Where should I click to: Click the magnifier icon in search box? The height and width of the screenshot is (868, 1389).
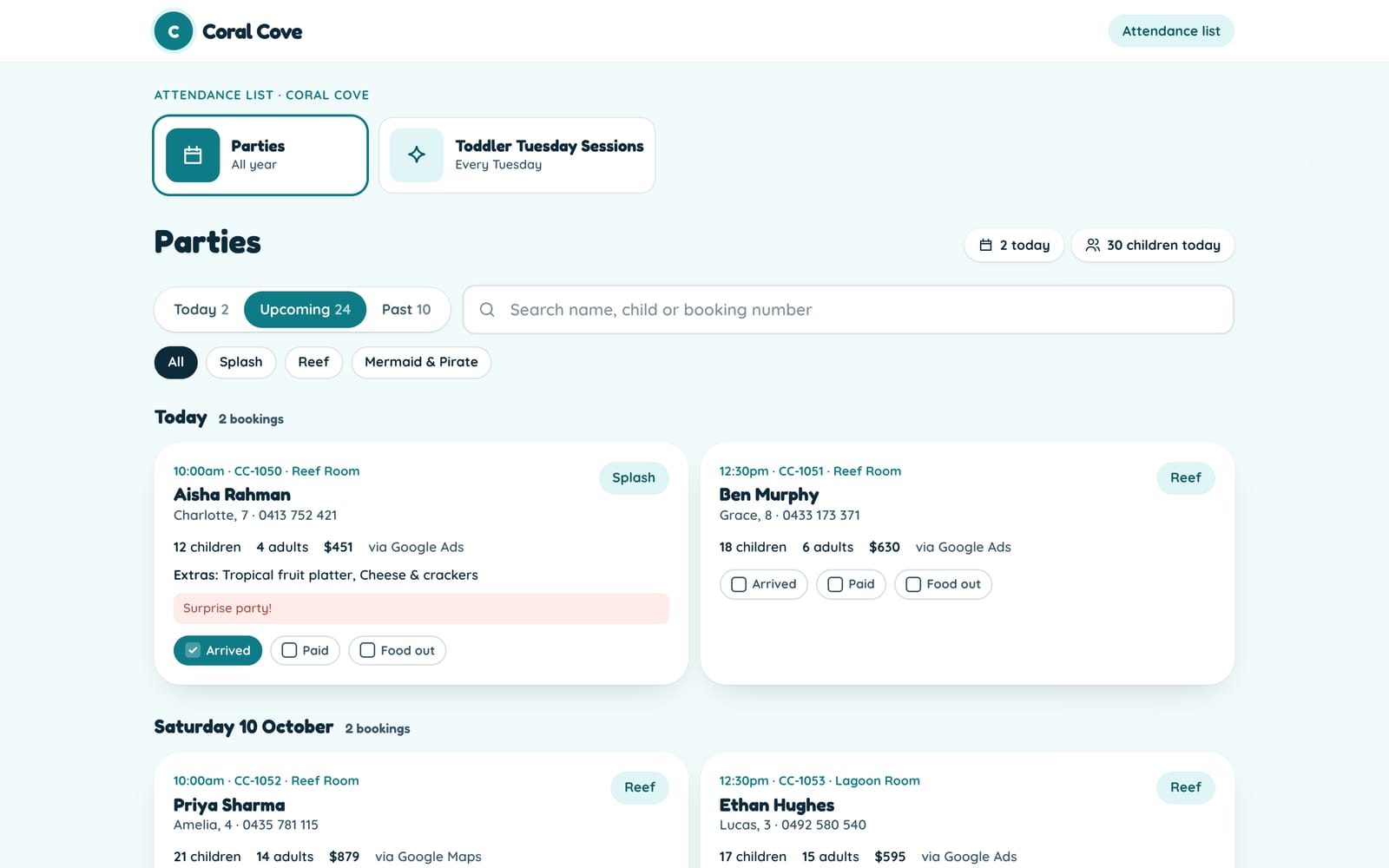tap(487, 310)
